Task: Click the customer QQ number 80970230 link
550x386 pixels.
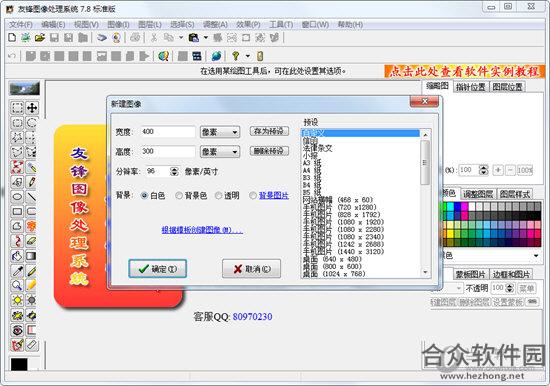Action: (x=253, y=317)
